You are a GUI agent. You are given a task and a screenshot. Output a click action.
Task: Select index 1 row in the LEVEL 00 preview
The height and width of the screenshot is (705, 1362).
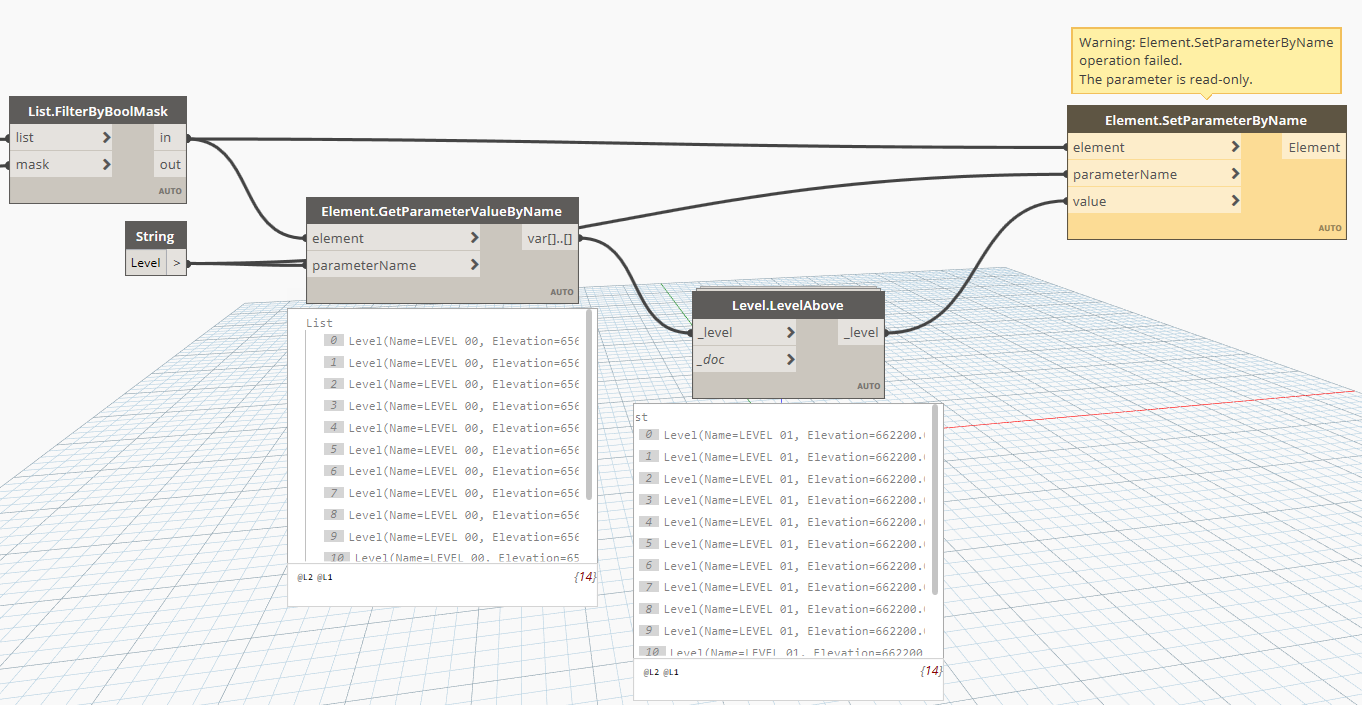pyautogui.click(x=452, y=362)
